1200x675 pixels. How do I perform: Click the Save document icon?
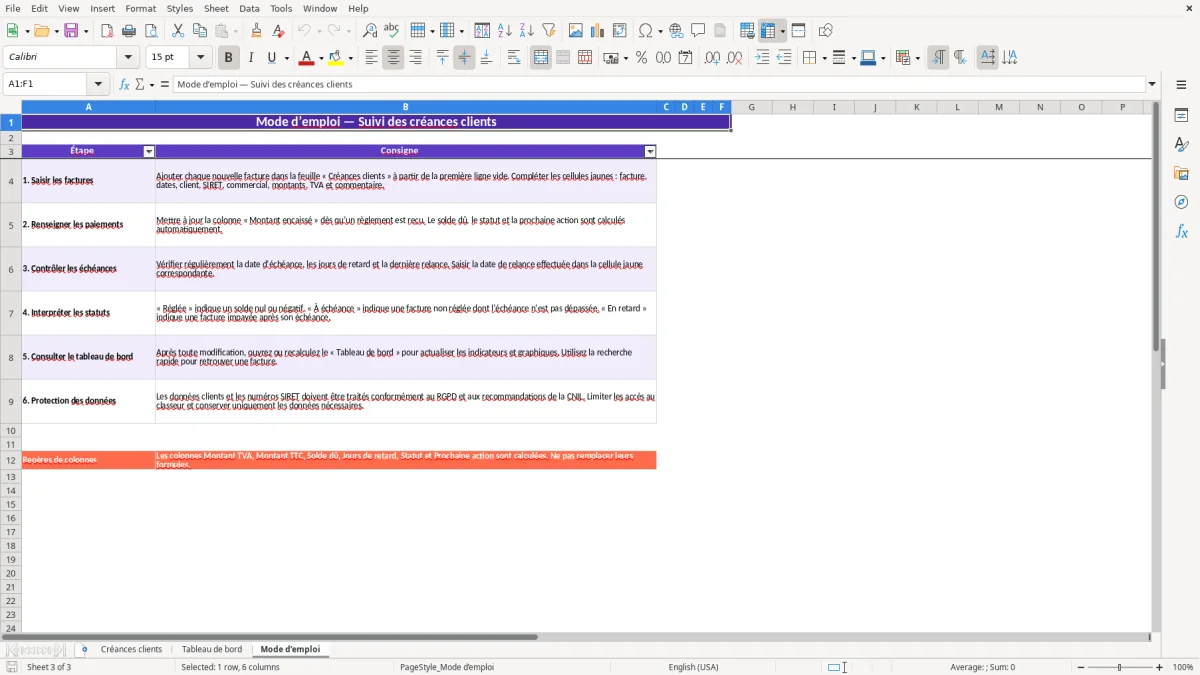[72, 31]
